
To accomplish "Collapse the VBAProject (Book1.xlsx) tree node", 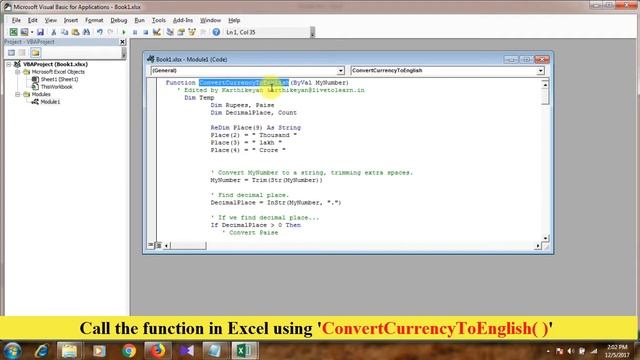I will pyautogui.click(x=9, y=64).
